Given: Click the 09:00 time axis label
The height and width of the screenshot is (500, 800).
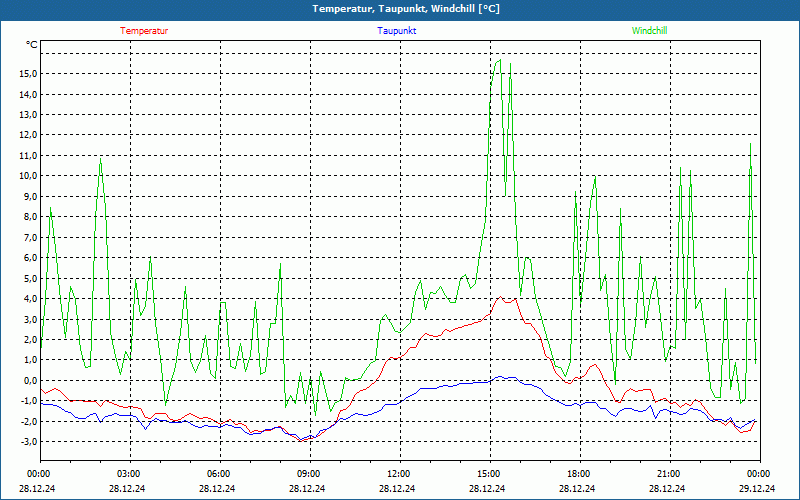Looking at the screenshot, I should (x=309, y=474).
